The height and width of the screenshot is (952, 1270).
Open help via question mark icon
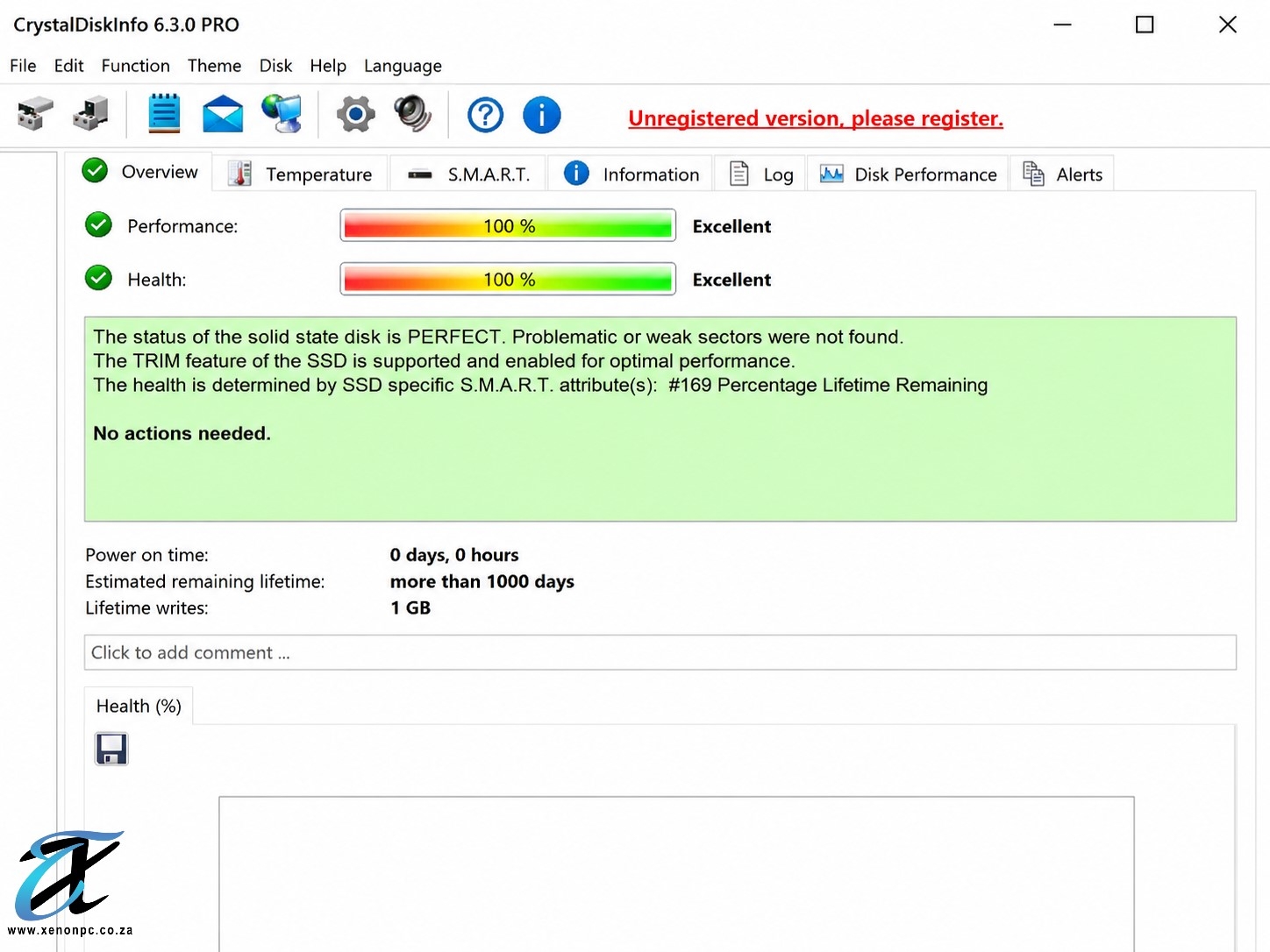pos(485,115)
